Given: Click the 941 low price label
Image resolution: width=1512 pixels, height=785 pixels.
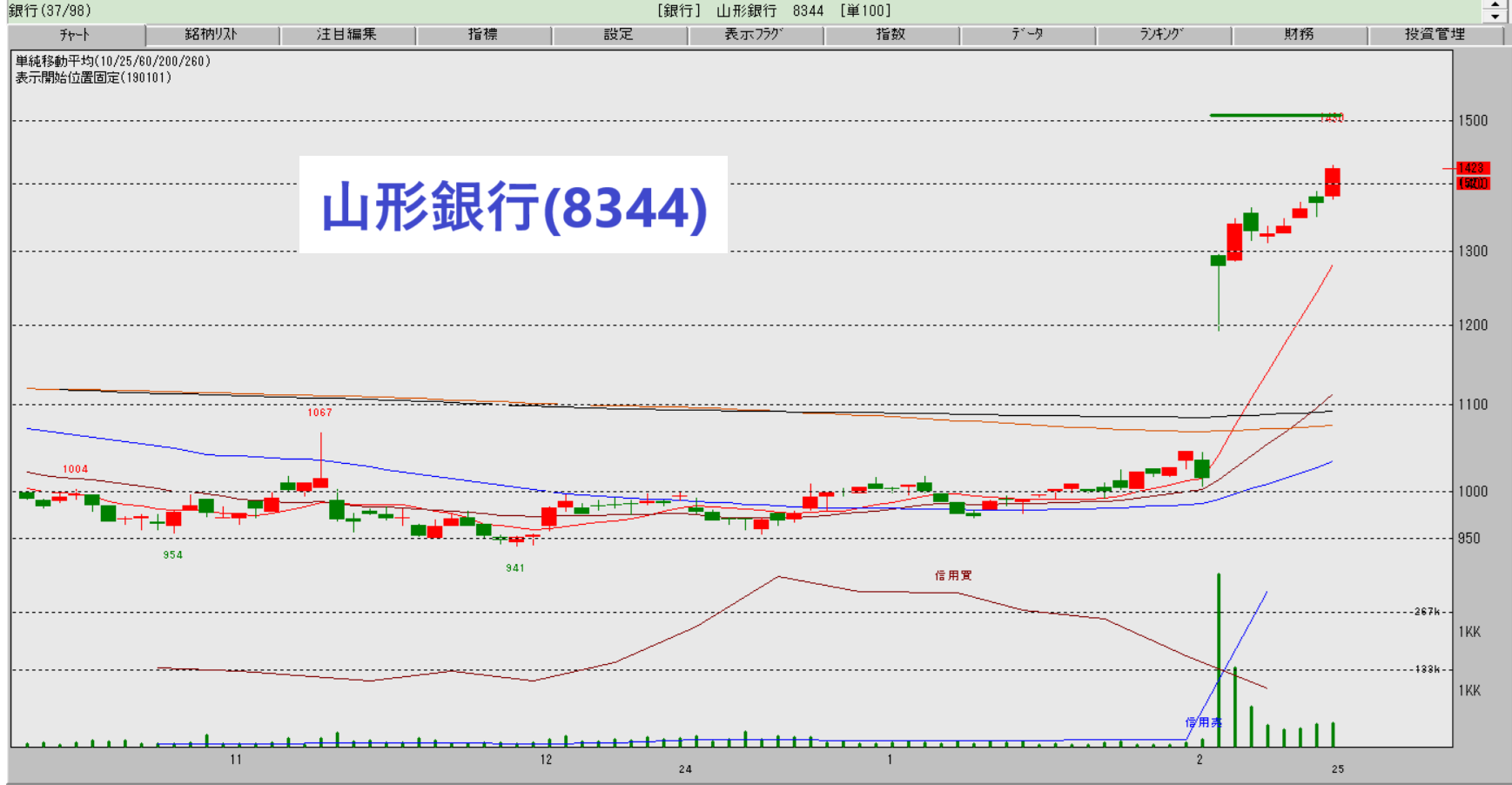Looking at the screenshot, I should click(515, 568).
